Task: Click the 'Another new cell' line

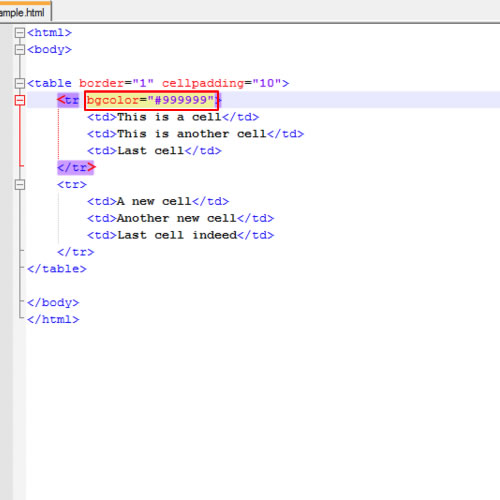Action: [181, 218]
